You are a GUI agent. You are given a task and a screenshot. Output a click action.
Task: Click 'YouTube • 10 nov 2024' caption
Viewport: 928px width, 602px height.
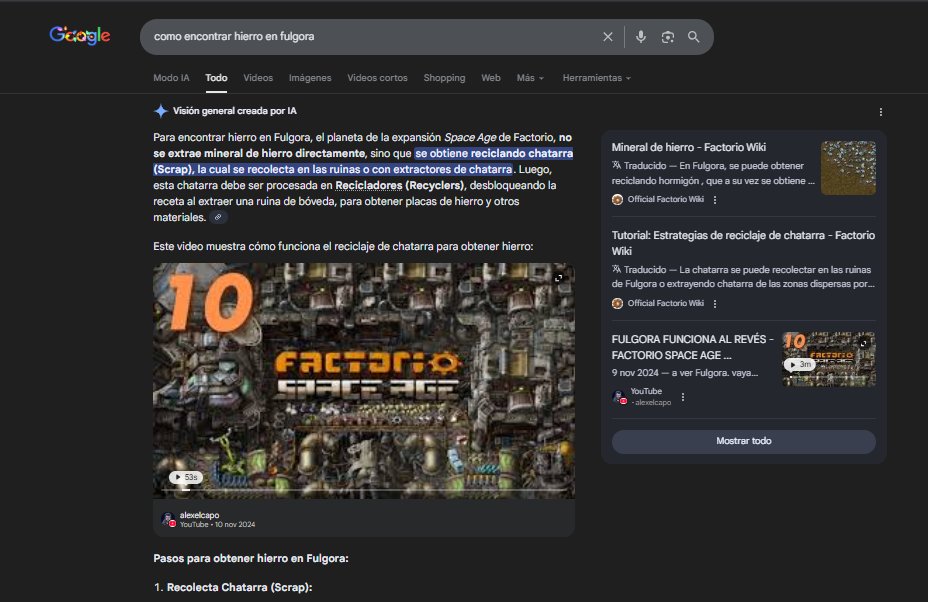(217, 524)
